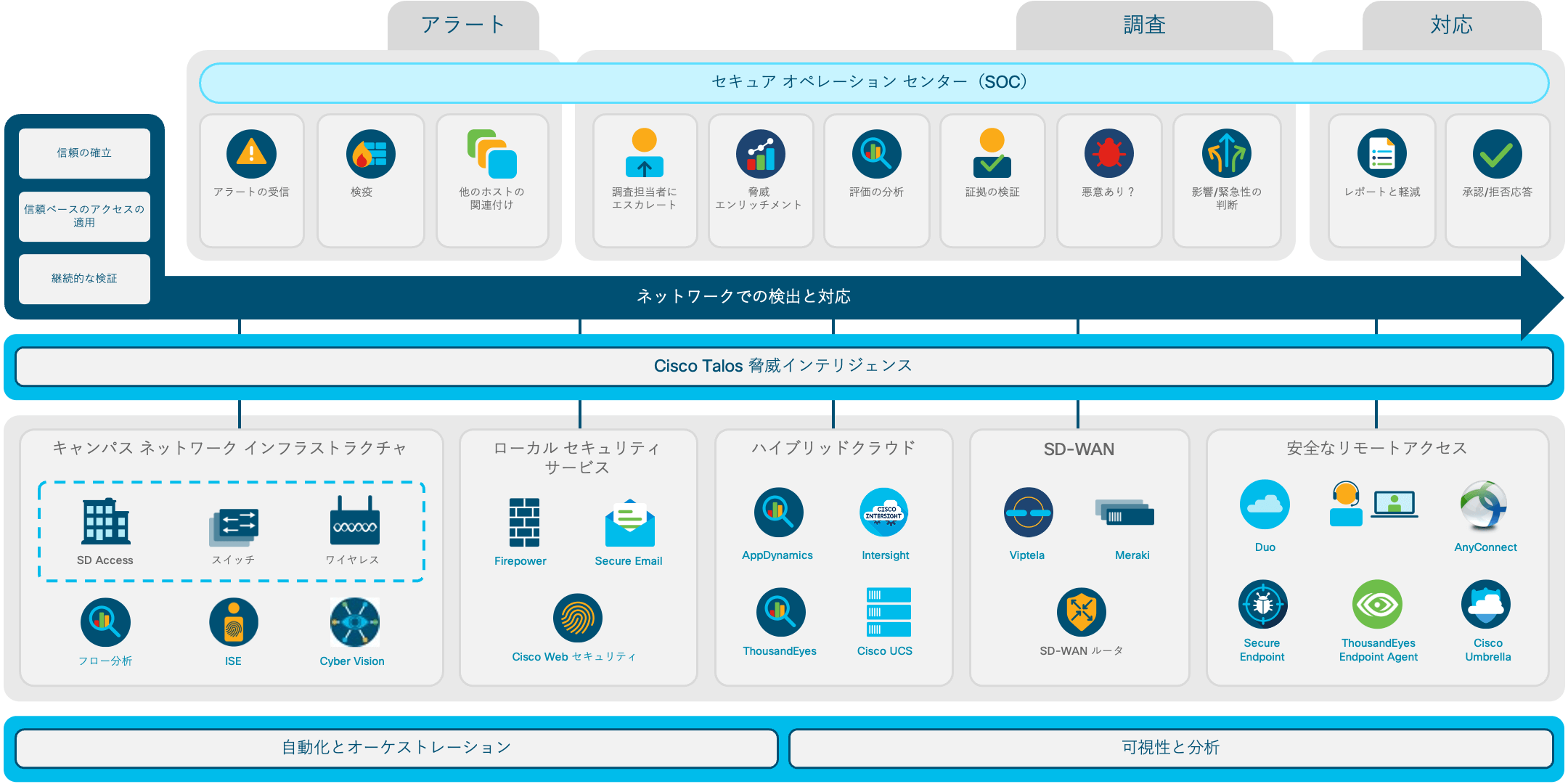Open the フロー分析 magnifier icon
The image size is (1568, 784).
(x=106, y=622)
